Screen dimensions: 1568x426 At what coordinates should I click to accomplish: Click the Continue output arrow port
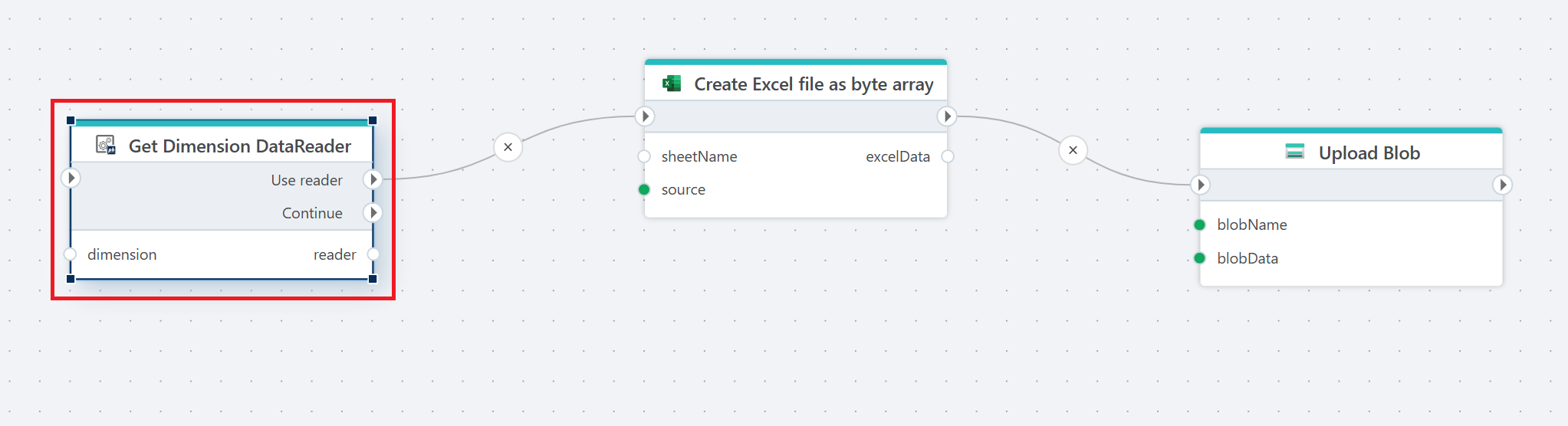tap(373, 213)
